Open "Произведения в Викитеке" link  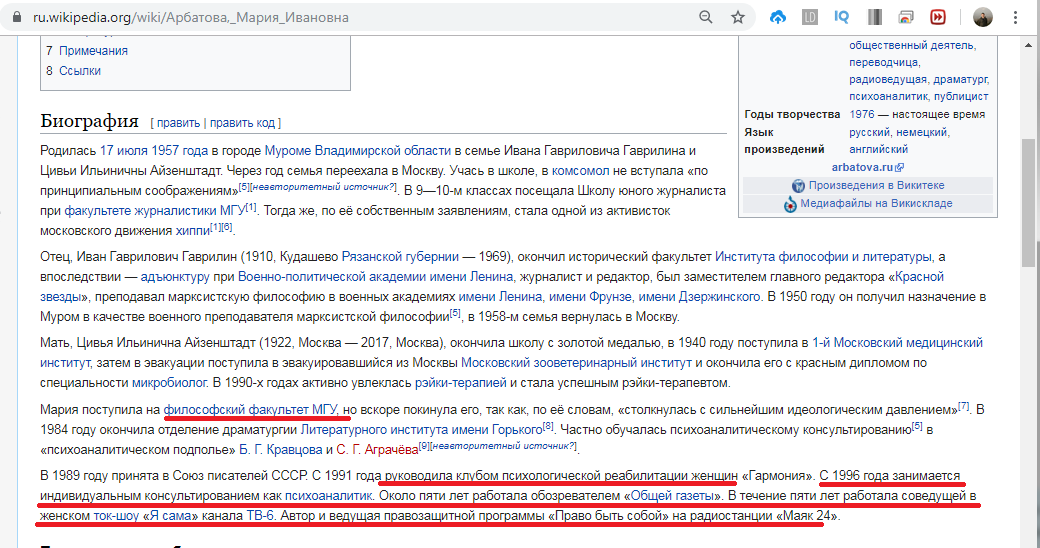[876, 185]
